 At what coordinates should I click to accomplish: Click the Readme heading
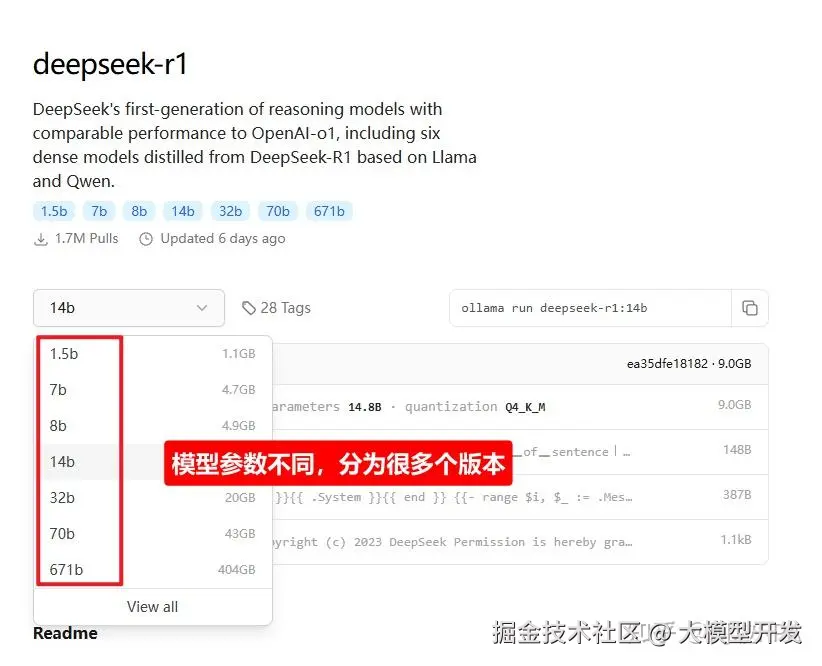click(x=66, y=633)
